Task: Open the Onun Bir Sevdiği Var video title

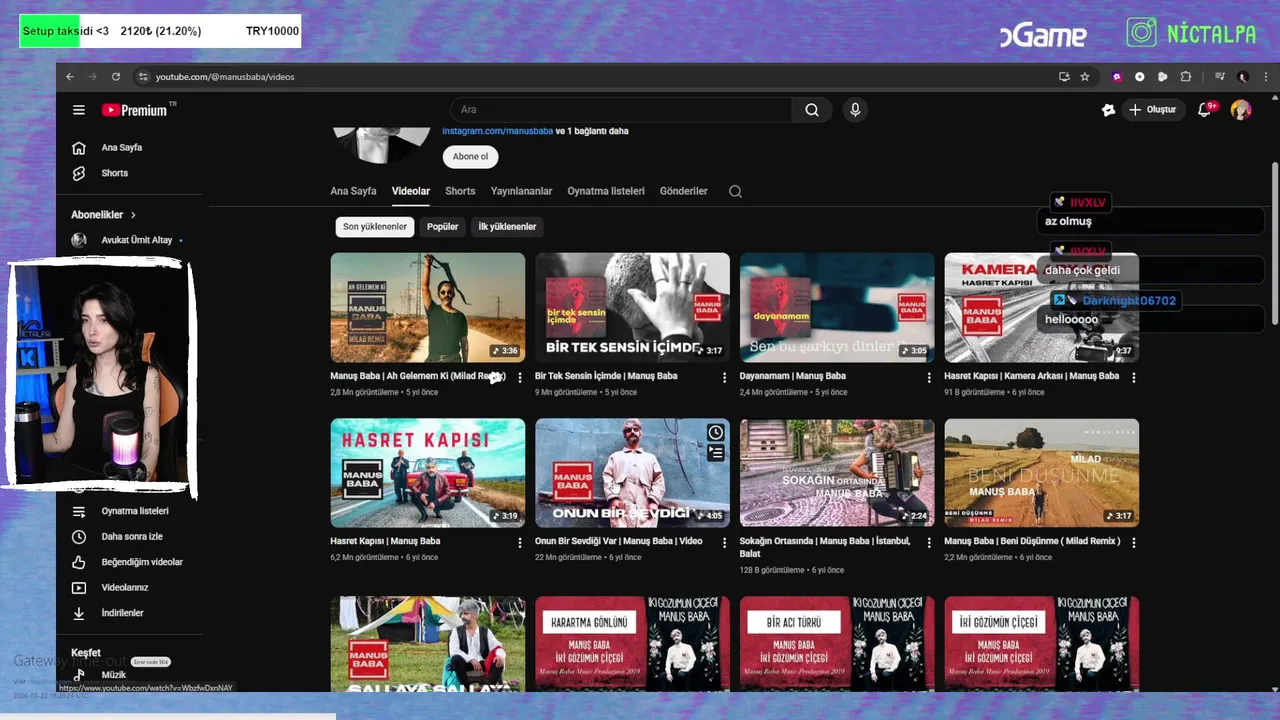Action: pyautogui.click(x=618, y=541)
